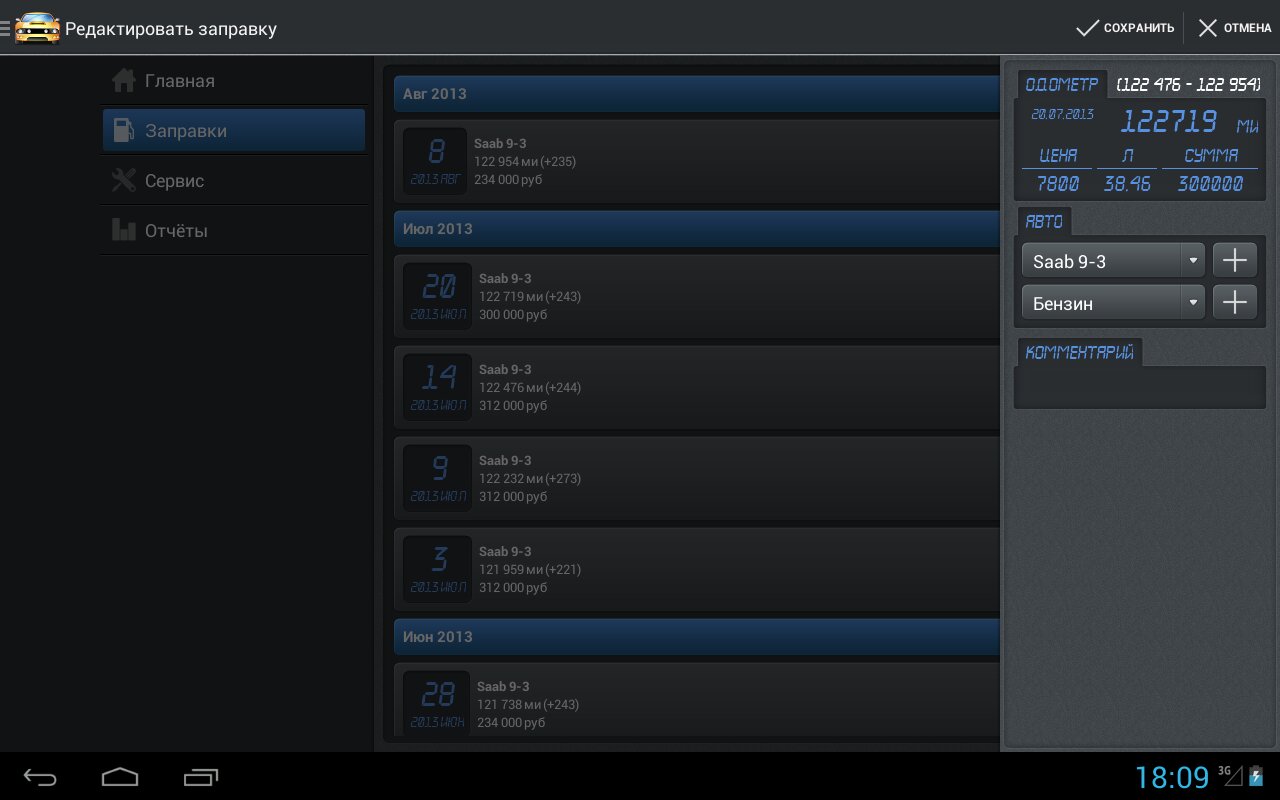1280x800 pixels.
Task: Add a new car with plus button
Action: pos(1235,261)
